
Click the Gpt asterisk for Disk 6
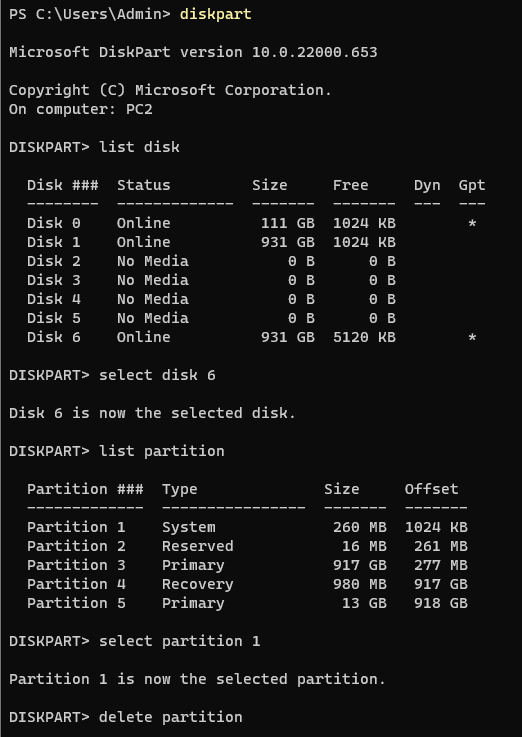[472, 338]
